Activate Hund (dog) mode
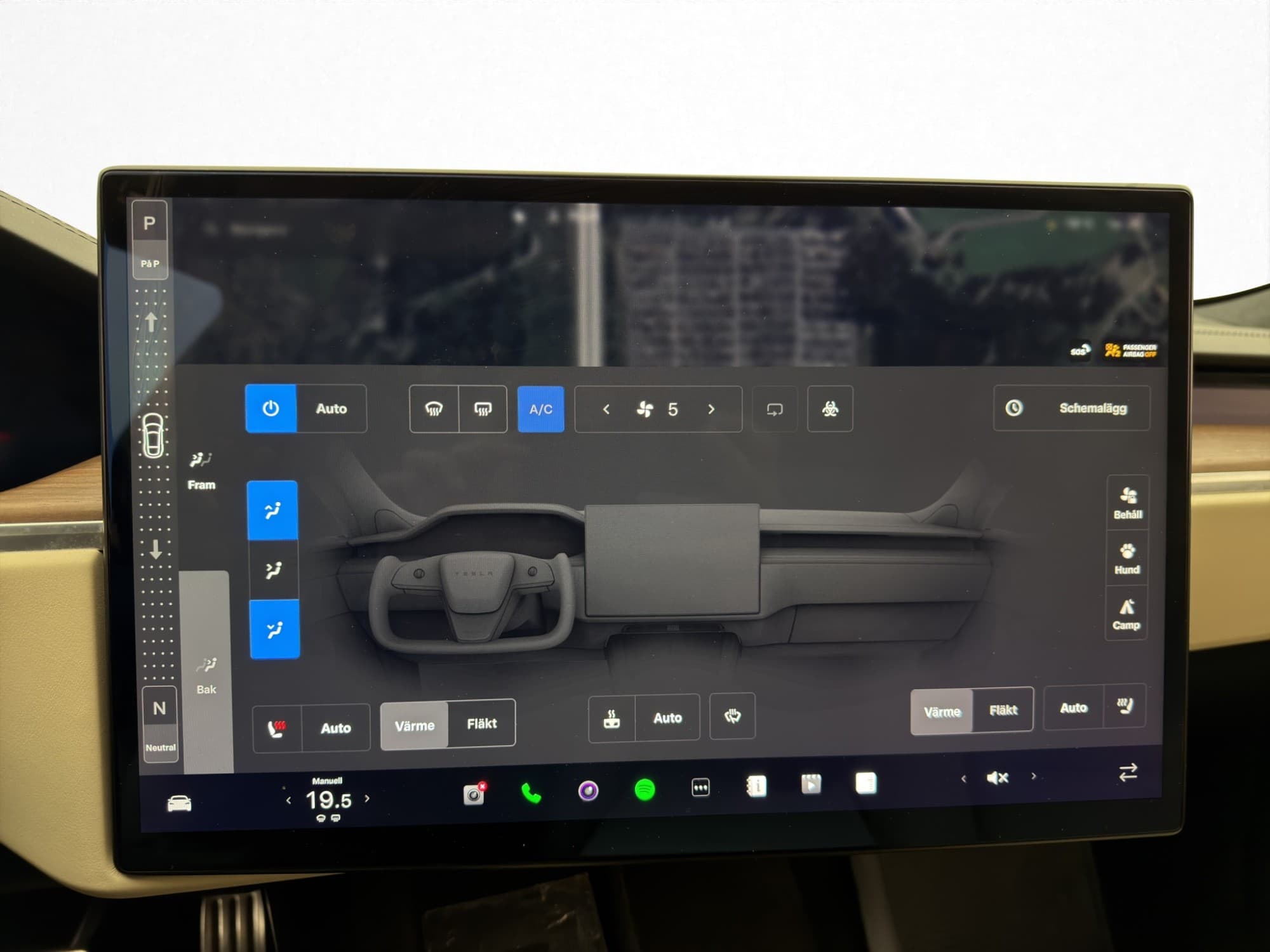Screen dimensions: 1270x952 (1126, 559)
